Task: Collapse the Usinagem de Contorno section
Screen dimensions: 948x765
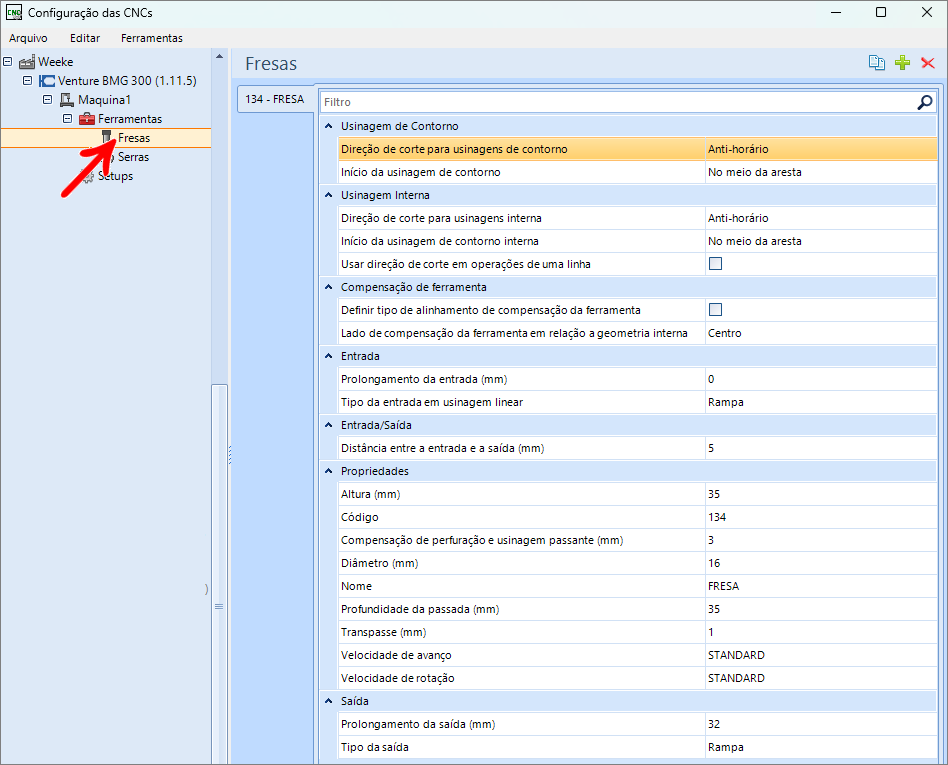Action: [x=329, y=126]
